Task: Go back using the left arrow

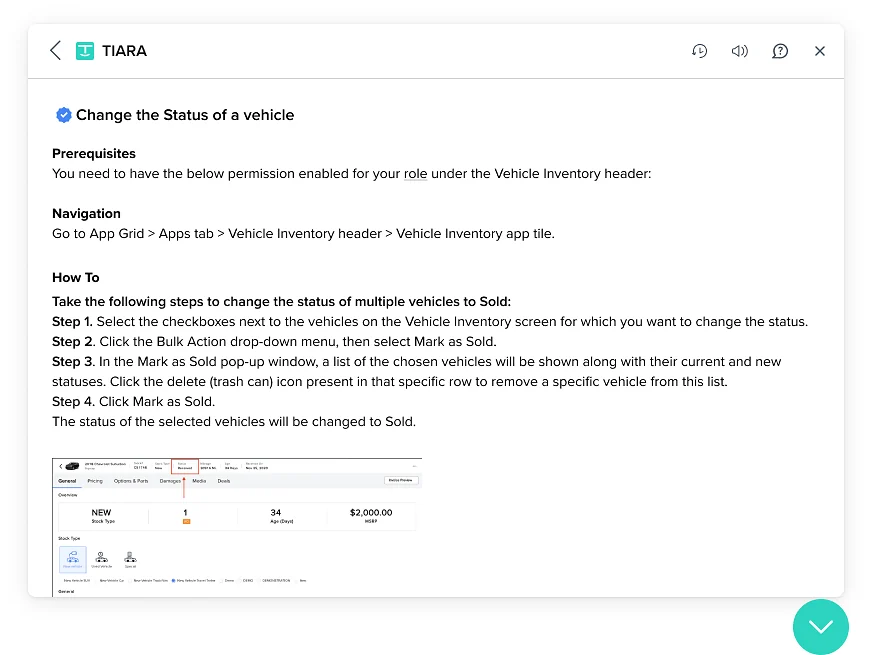Action: click(55, 51)
